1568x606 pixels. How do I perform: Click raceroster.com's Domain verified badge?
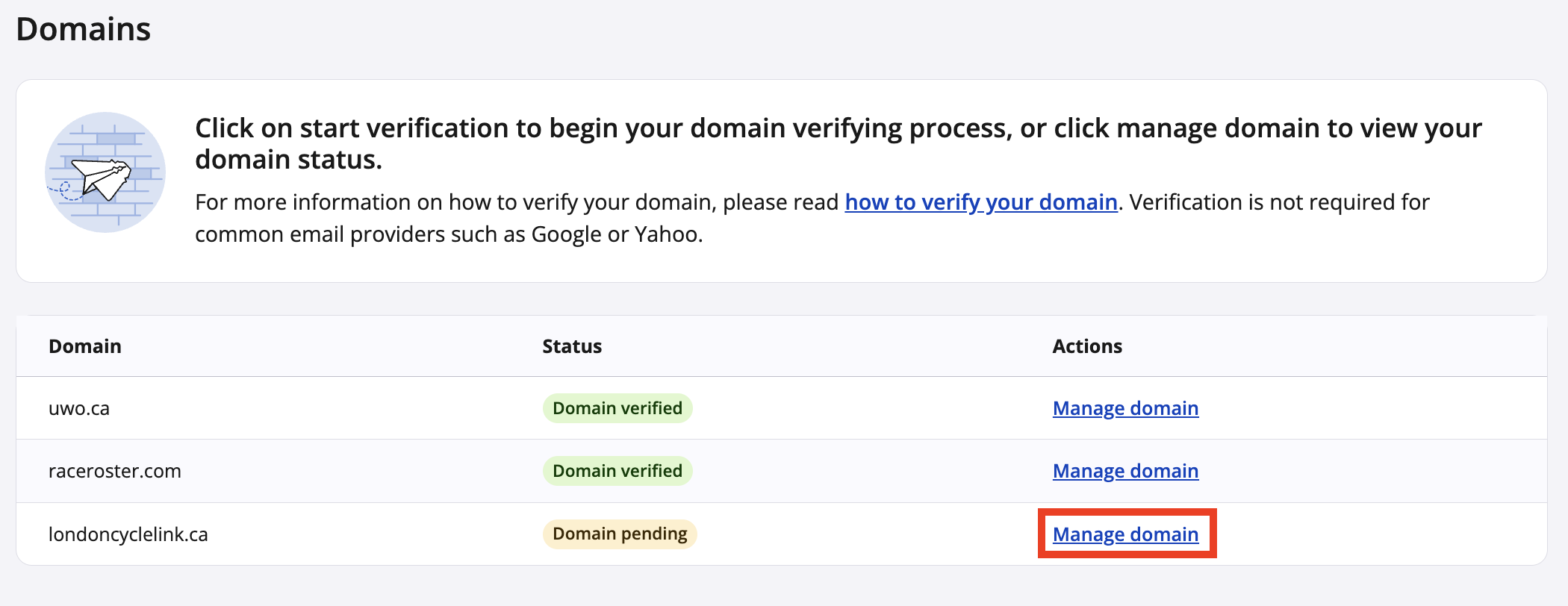[617, 471]
